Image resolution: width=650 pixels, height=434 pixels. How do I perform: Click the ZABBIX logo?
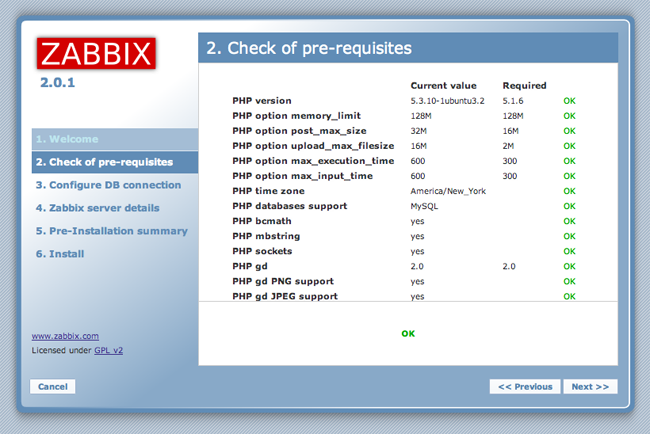pyautogui.click(x=96, y=52)
